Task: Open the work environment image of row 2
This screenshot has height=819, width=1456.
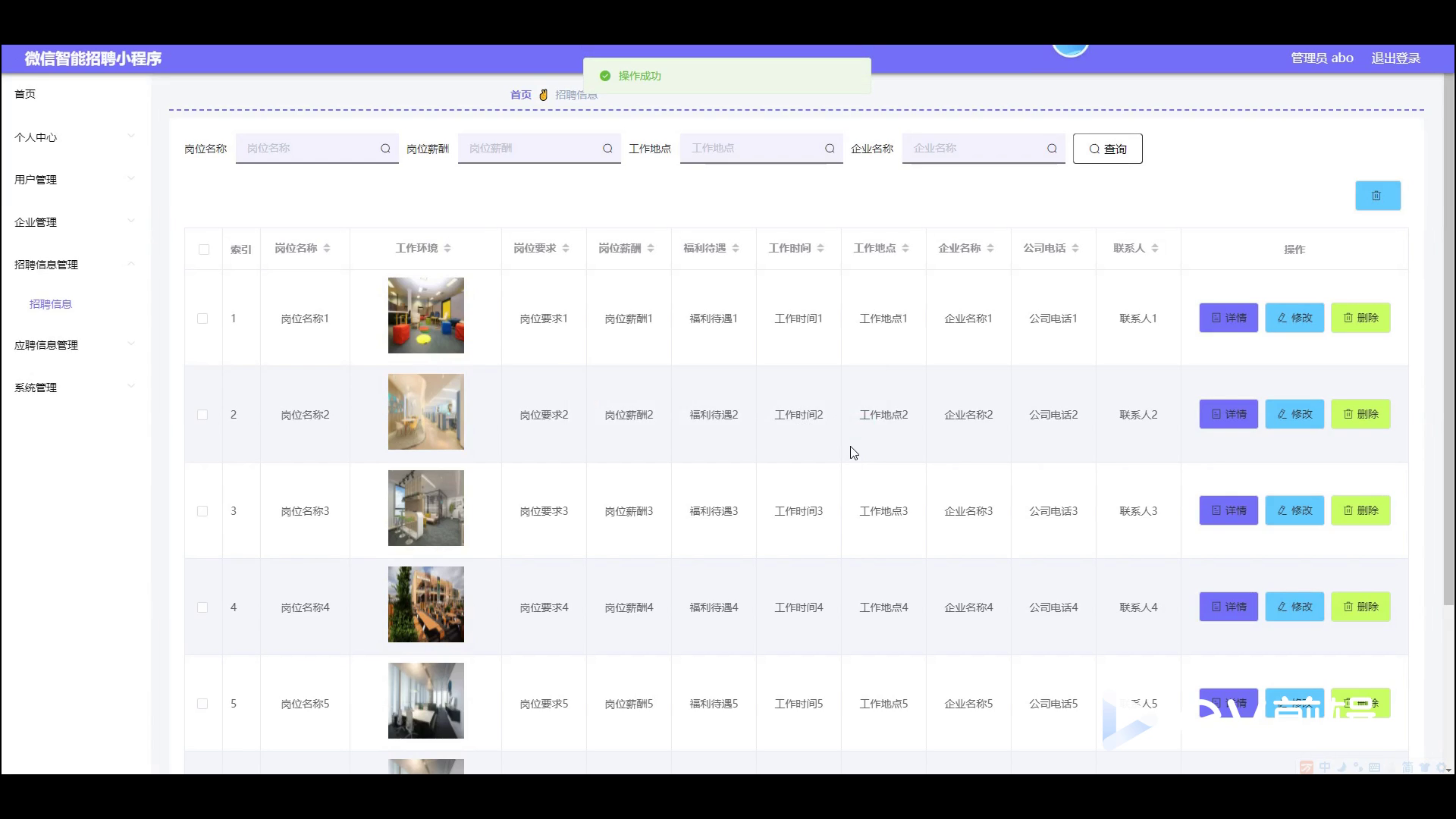Action: tap(426, 412)
